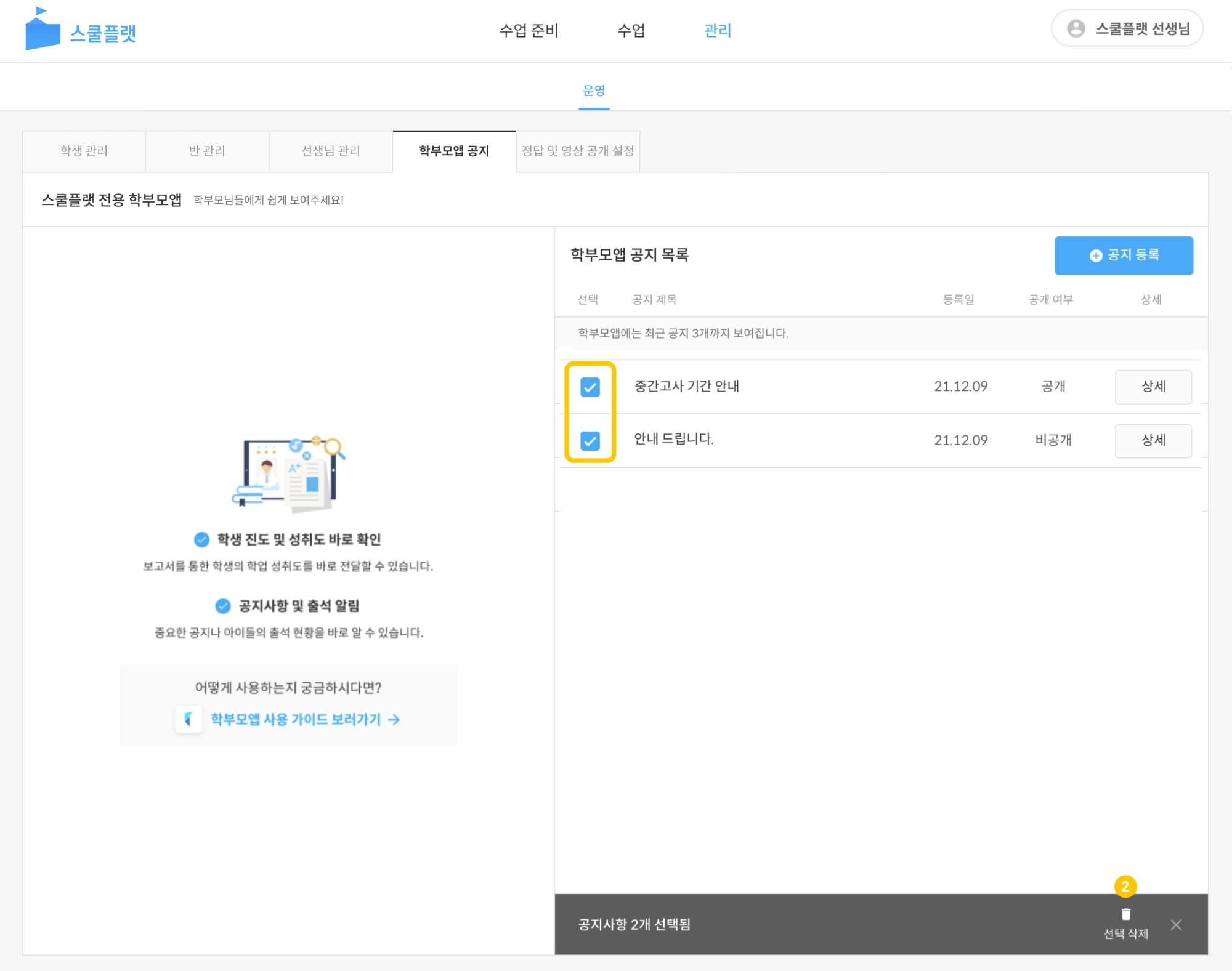Click check icon beside 학생 진도 및 성취도
Viewport: 1232px width, 971px height.
(x=201, y=539)
